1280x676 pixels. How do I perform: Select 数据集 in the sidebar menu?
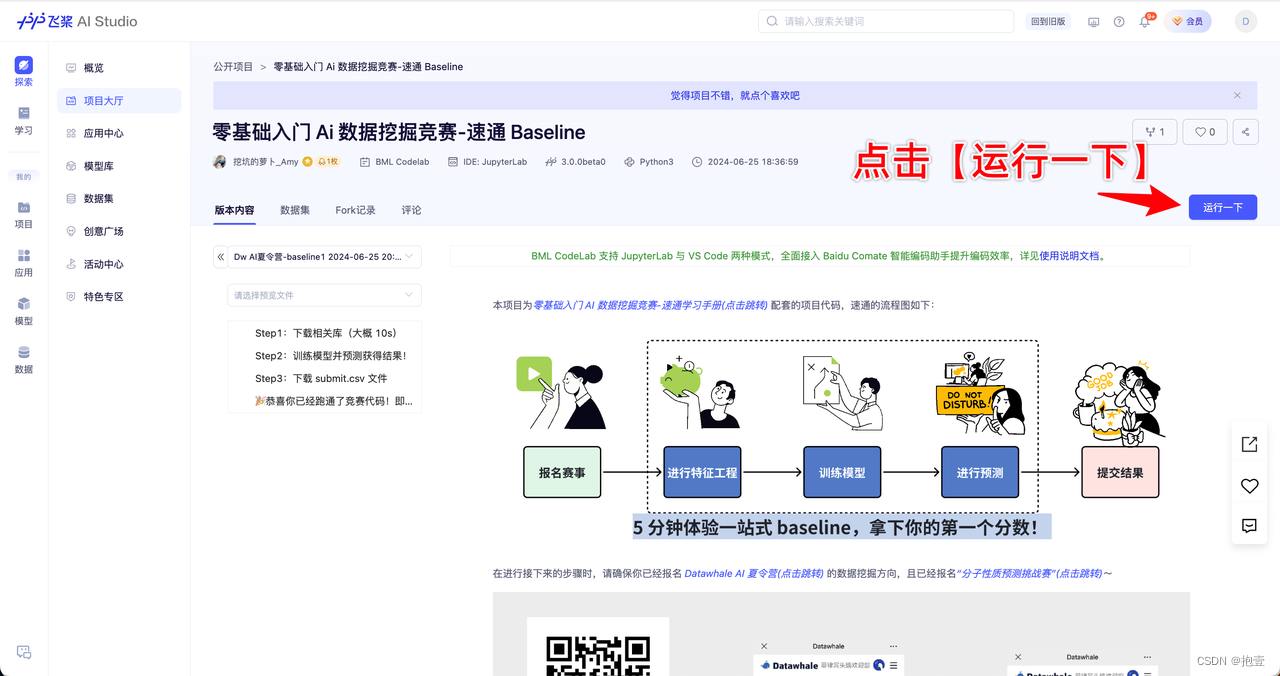[119, 198]
